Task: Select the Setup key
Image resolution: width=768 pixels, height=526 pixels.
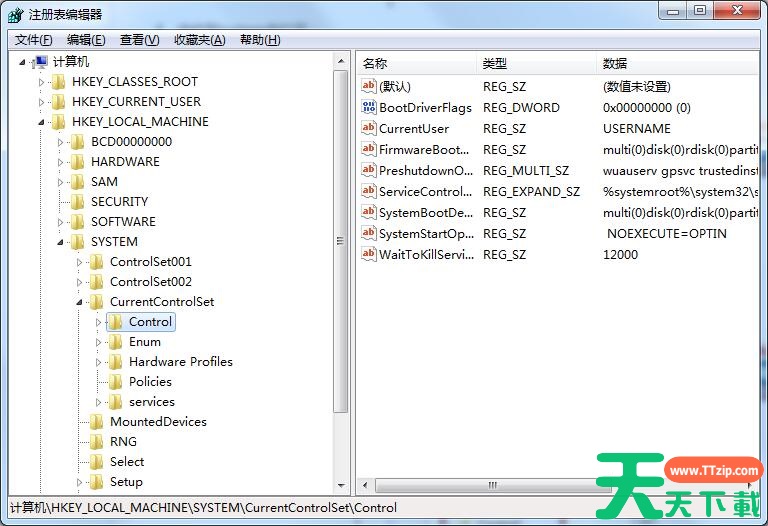Action: point(126,482)
